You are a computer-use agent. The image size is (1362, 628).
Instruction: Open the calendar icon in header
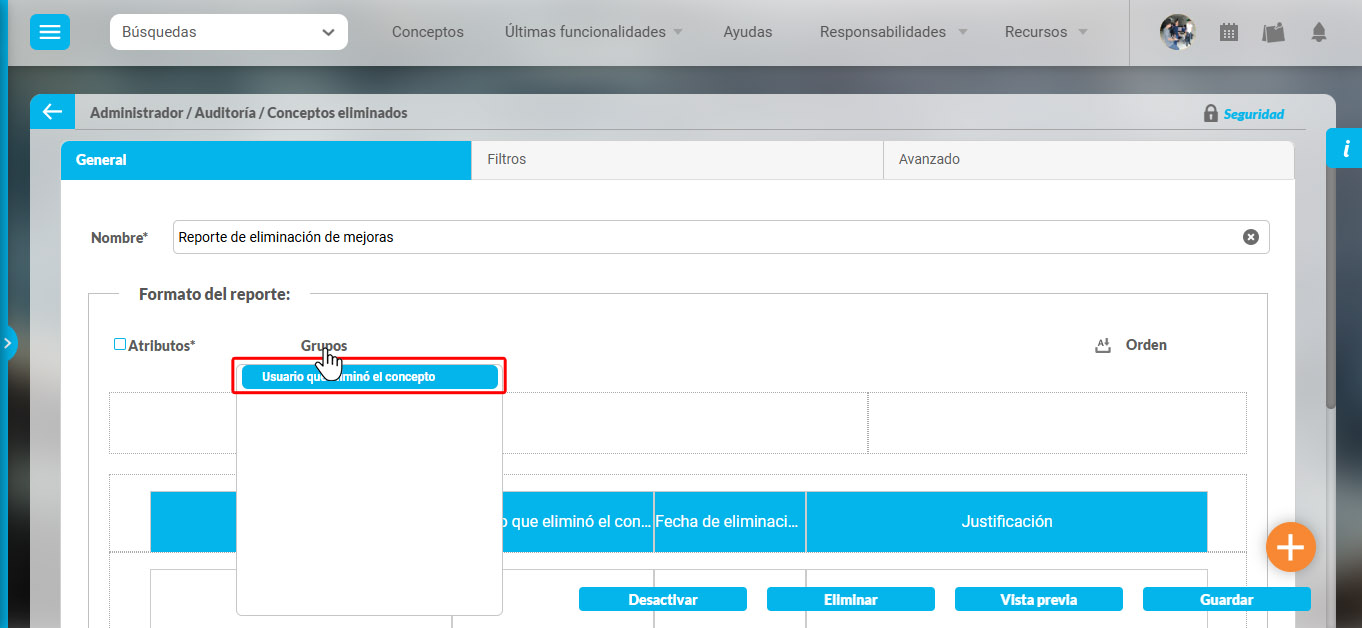coord(1229,32)
